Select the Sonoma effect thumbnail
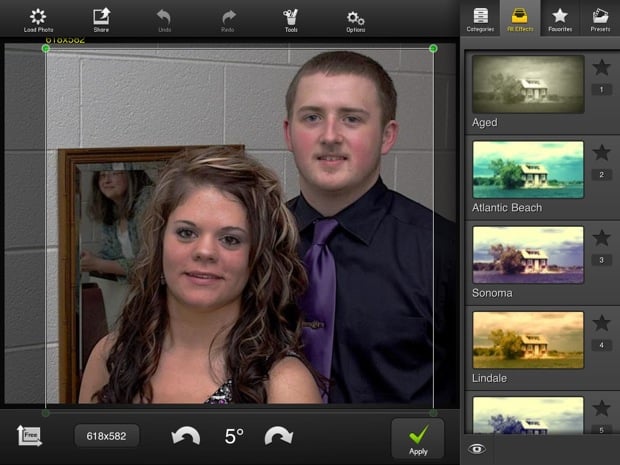620x465 pixels. coord(528,255)
